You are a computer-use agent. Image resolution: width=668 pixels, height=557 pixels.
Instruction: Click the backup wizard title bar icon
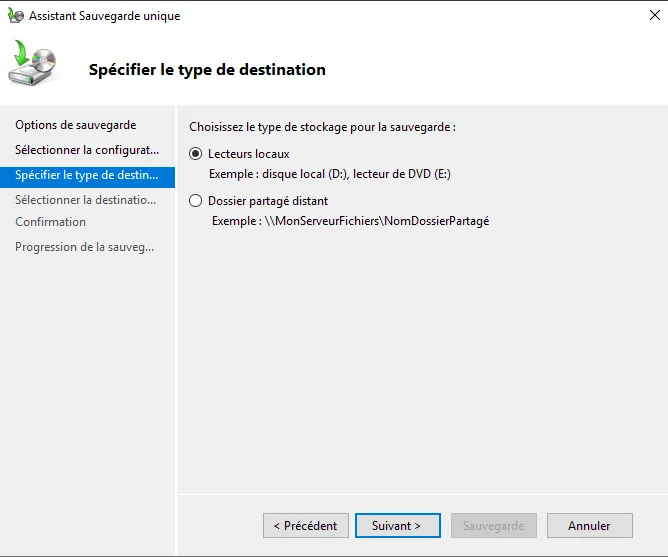[x=16, y=15]
